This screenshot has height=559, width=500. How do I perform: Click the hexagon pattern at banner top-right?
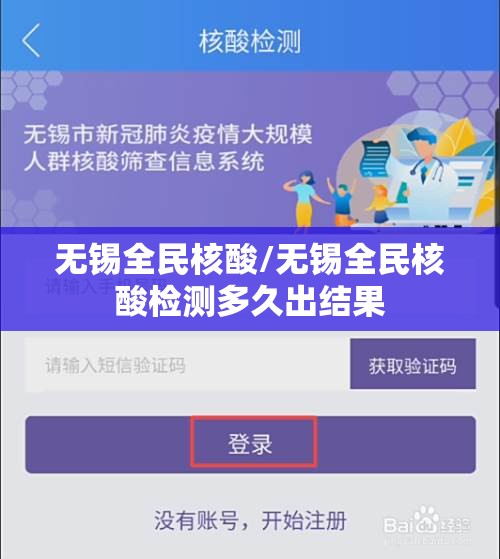(442, 93)
